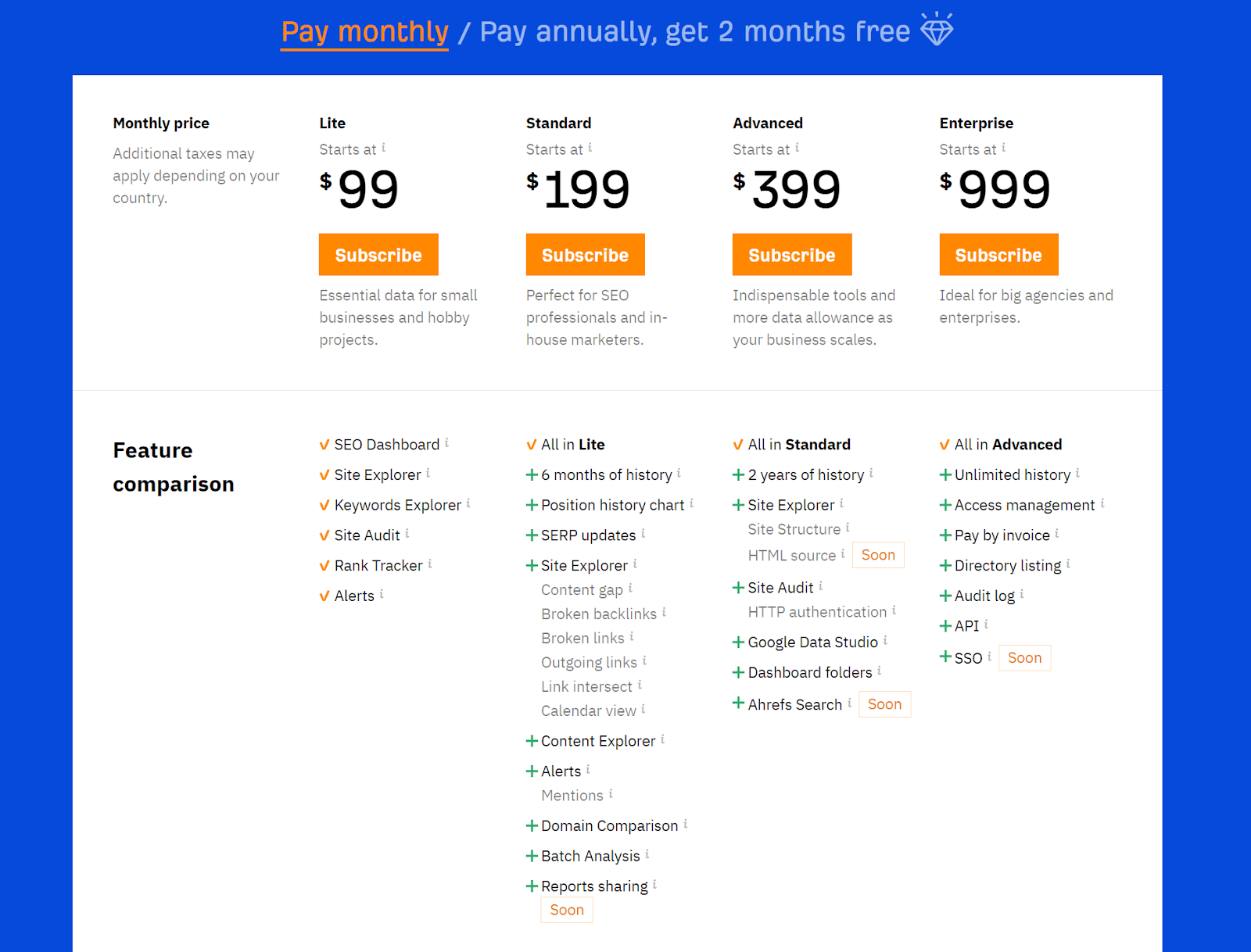Click the info icon beside Batch Analysis
The height and width of the screenshot is (952, 1251).
647,854
